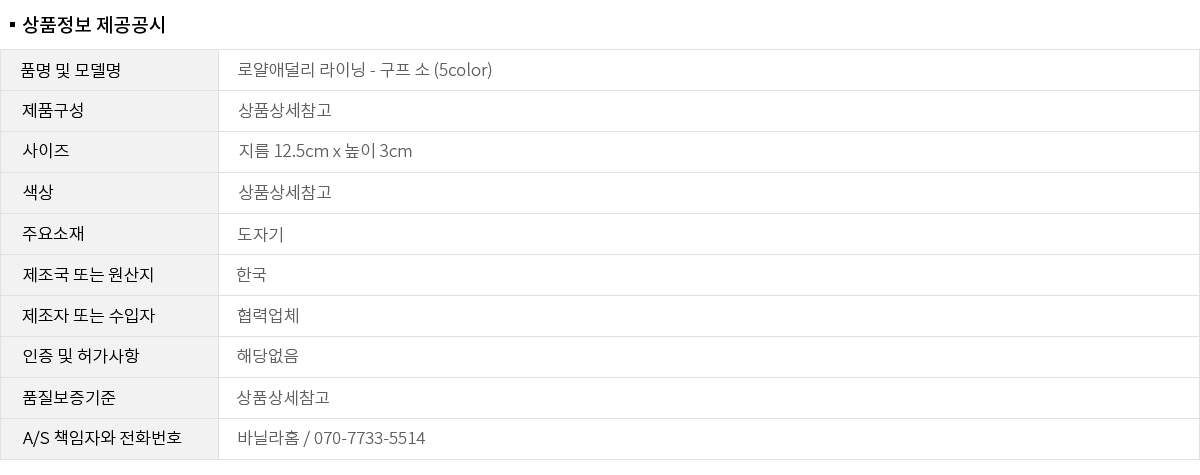Select the 제조자 또는 수입자 label
Viewport: 1200px width, 475px height.
(88, 316)
